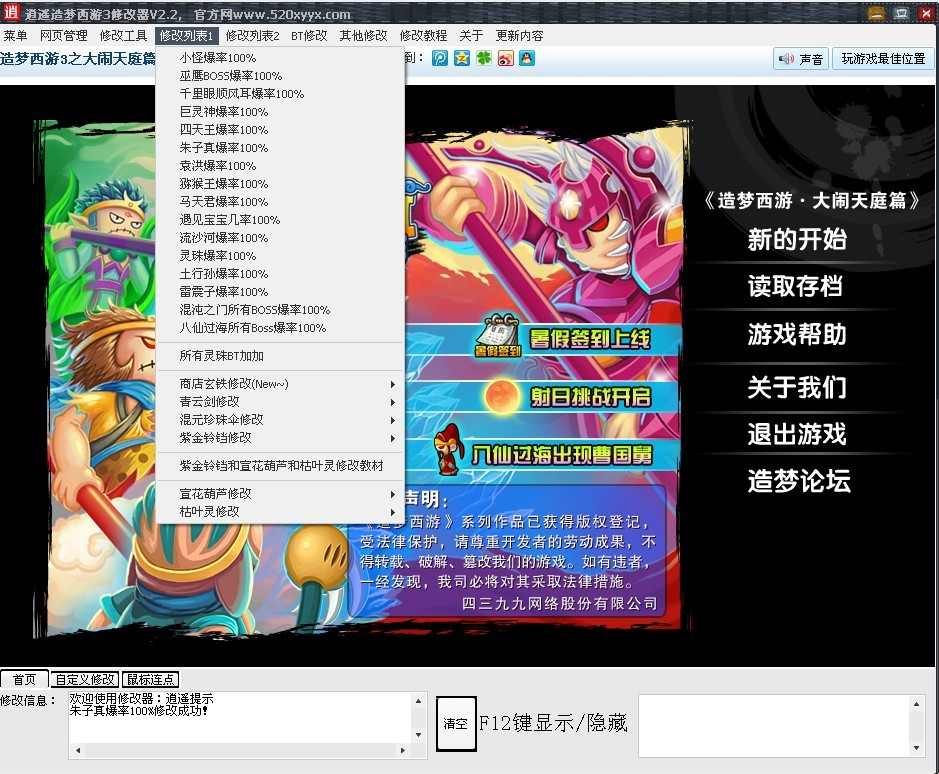
Task: Open the BT修改 menu
Action: click(x=309, y=36)
